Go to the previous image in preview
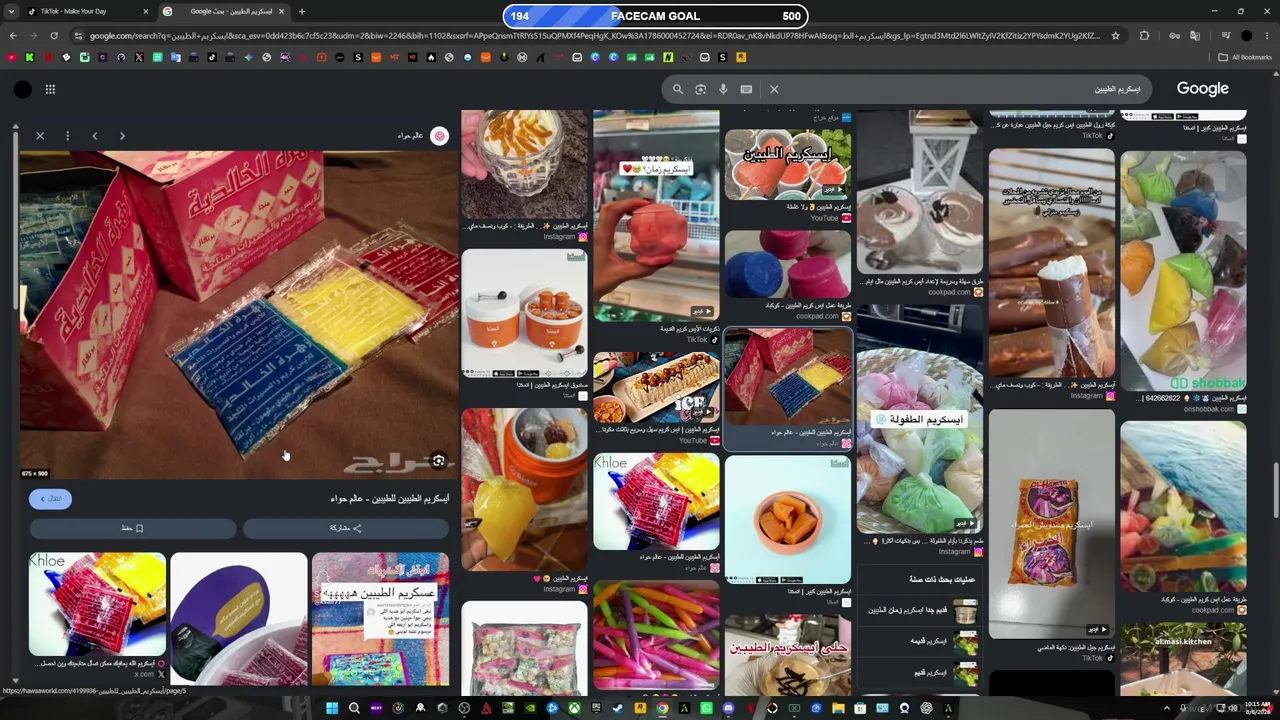 tap(95, 136)
